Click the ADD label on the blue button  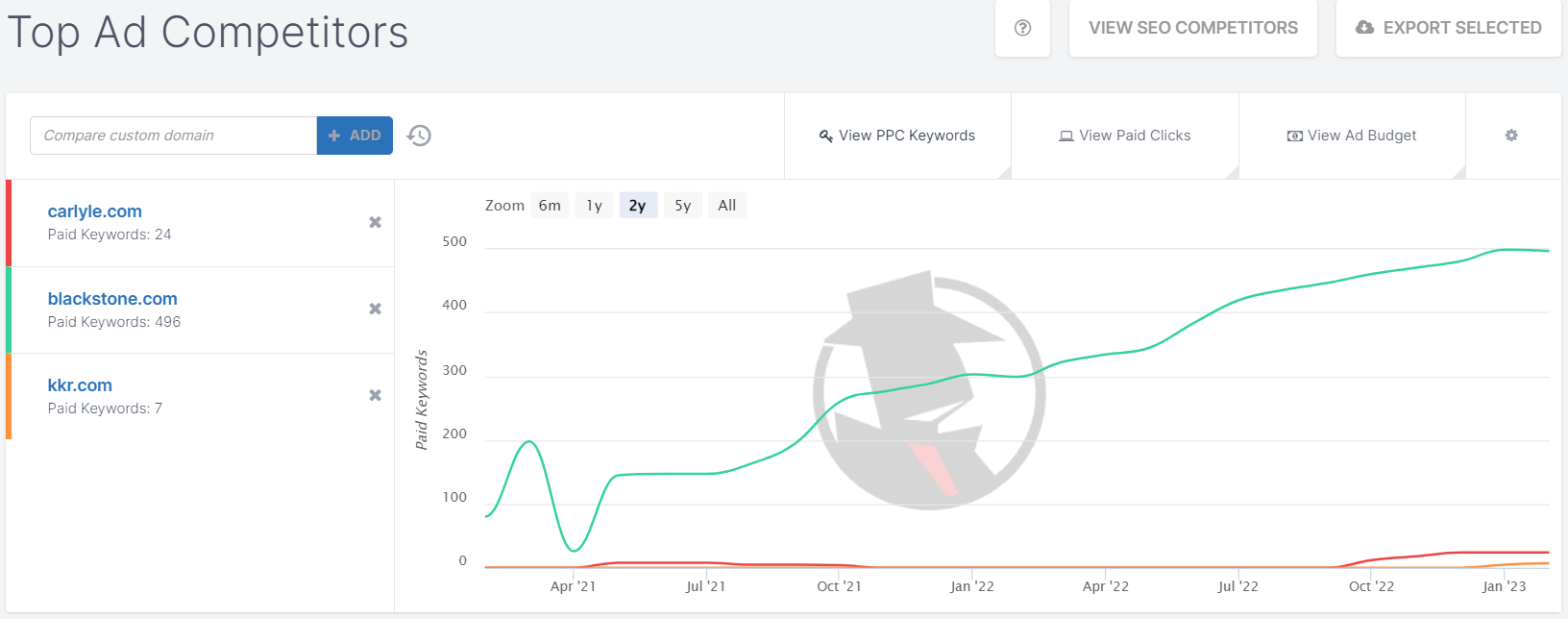(365, 136)
